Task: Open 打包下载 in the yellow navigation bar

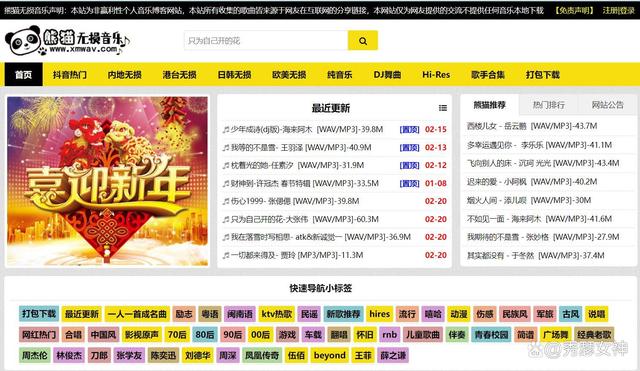Action: (x=542, y=75)
